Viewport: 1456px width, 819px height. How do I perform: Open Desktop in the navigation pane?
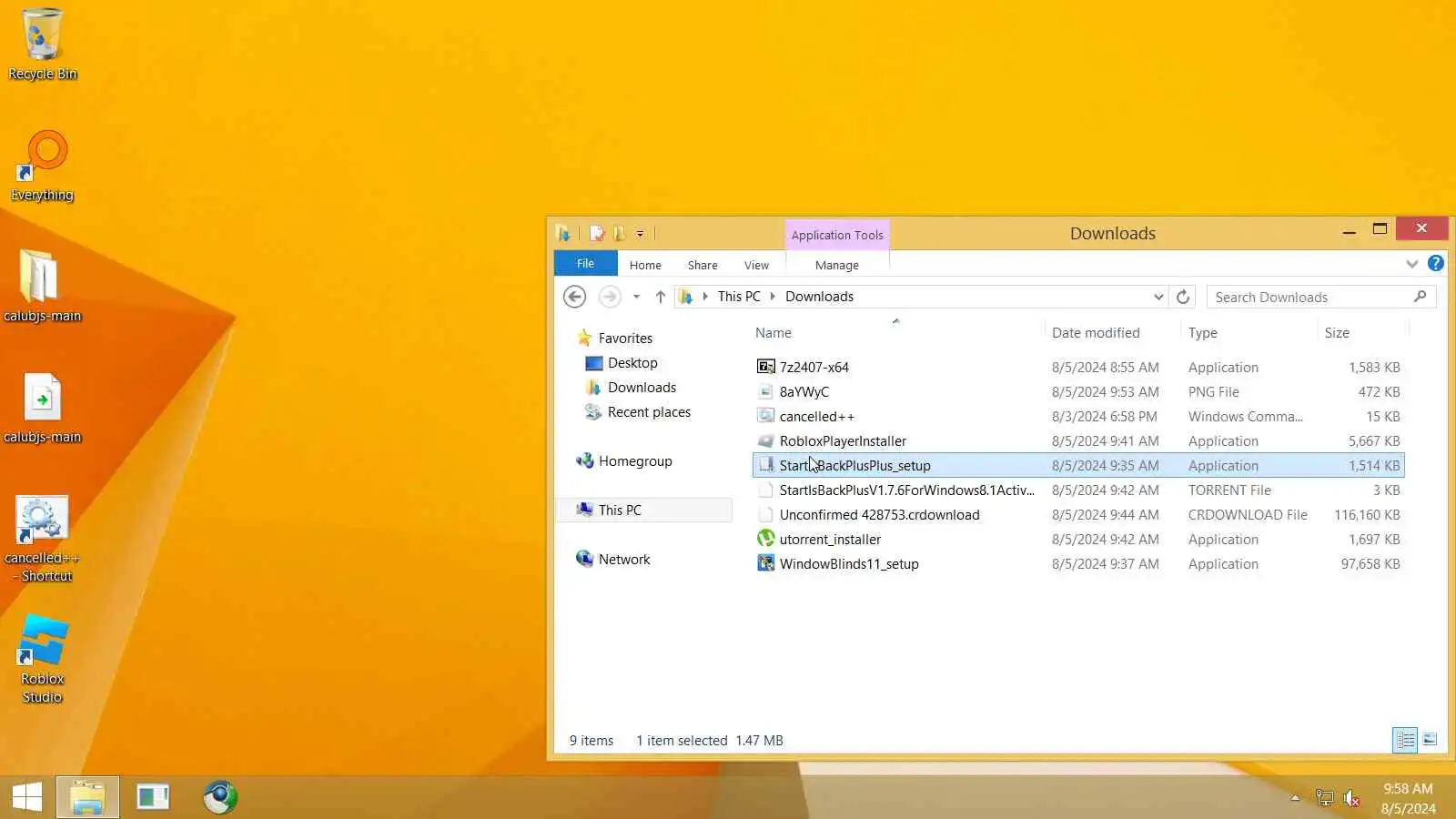coord(632,363)
